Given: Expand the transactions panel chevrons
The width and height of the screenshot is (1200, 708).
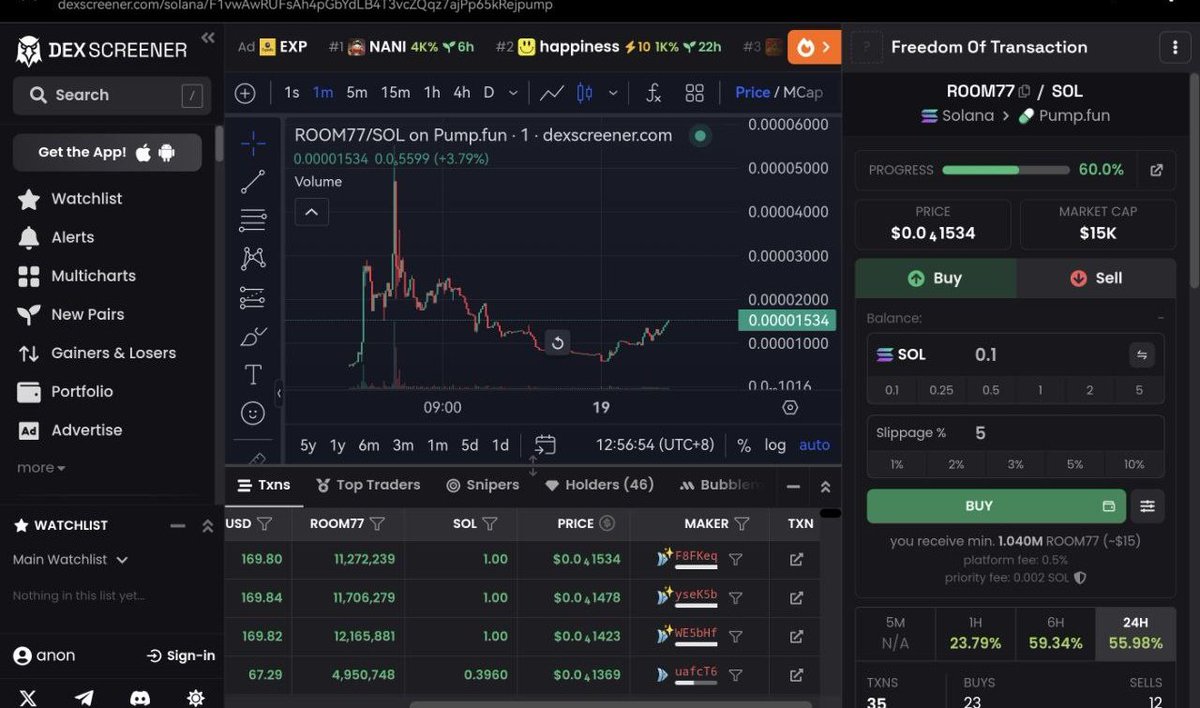Looking at the screenshot, I should 825,487.
